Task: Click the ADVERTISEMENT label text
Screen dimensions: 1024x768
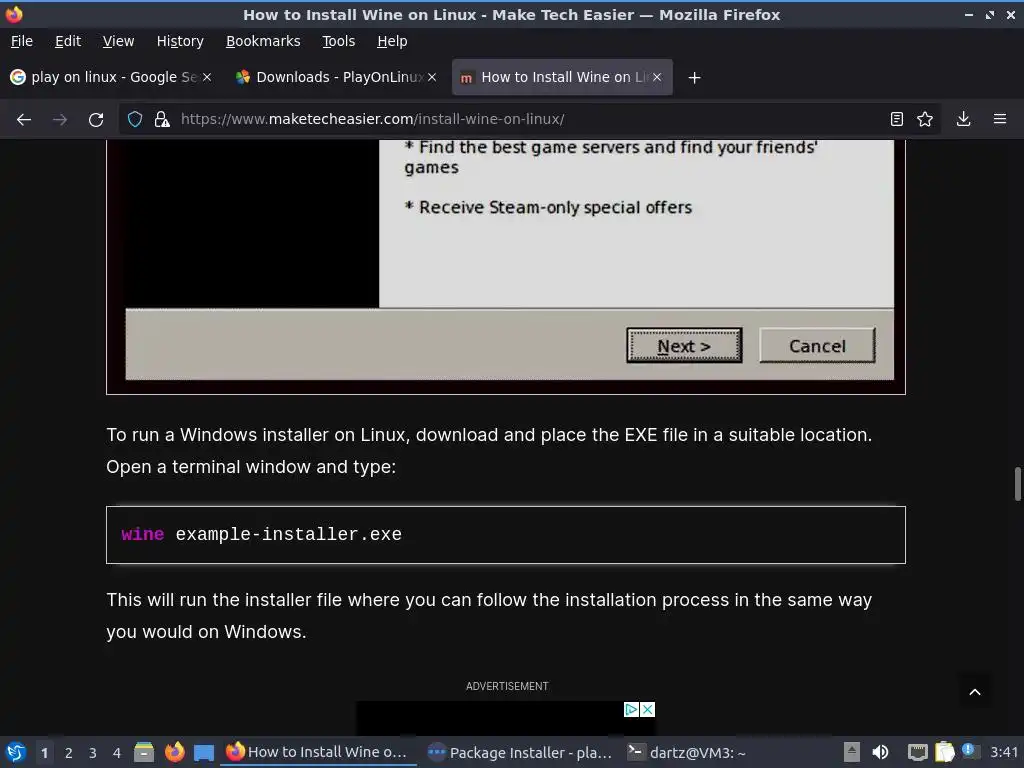Action: click(507, 686)
